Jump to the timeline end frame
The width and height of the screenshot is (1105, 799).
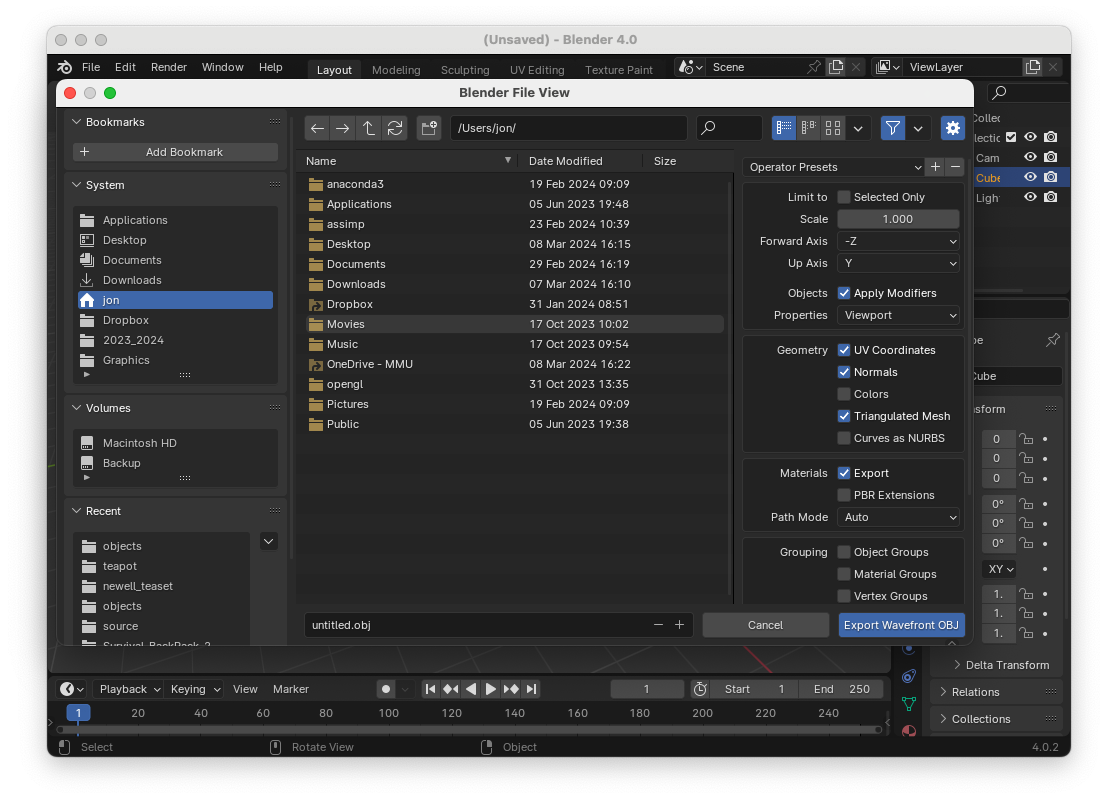click(531, 689)
